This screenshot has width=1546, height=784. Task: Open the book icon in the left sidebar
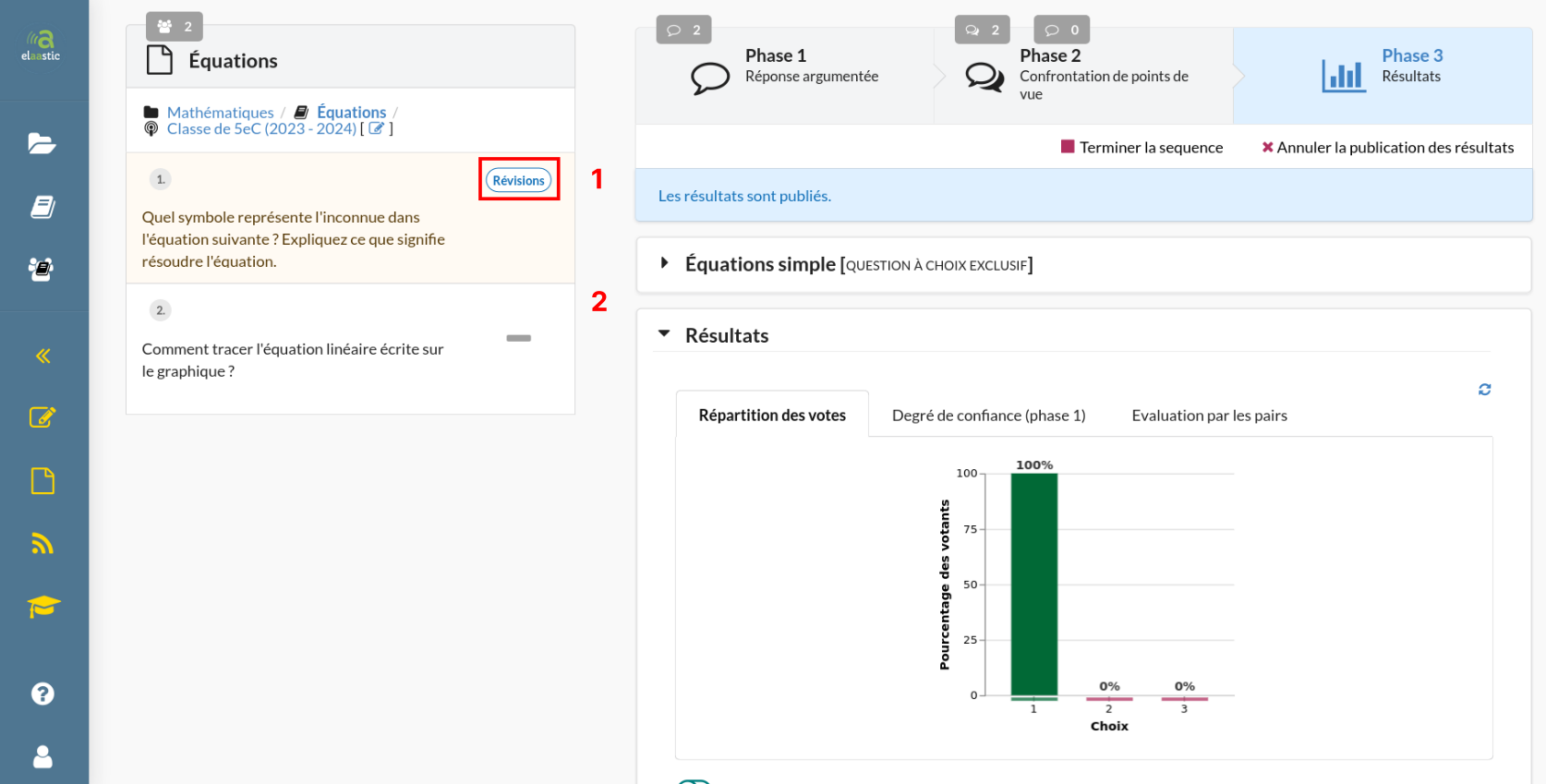42,207
